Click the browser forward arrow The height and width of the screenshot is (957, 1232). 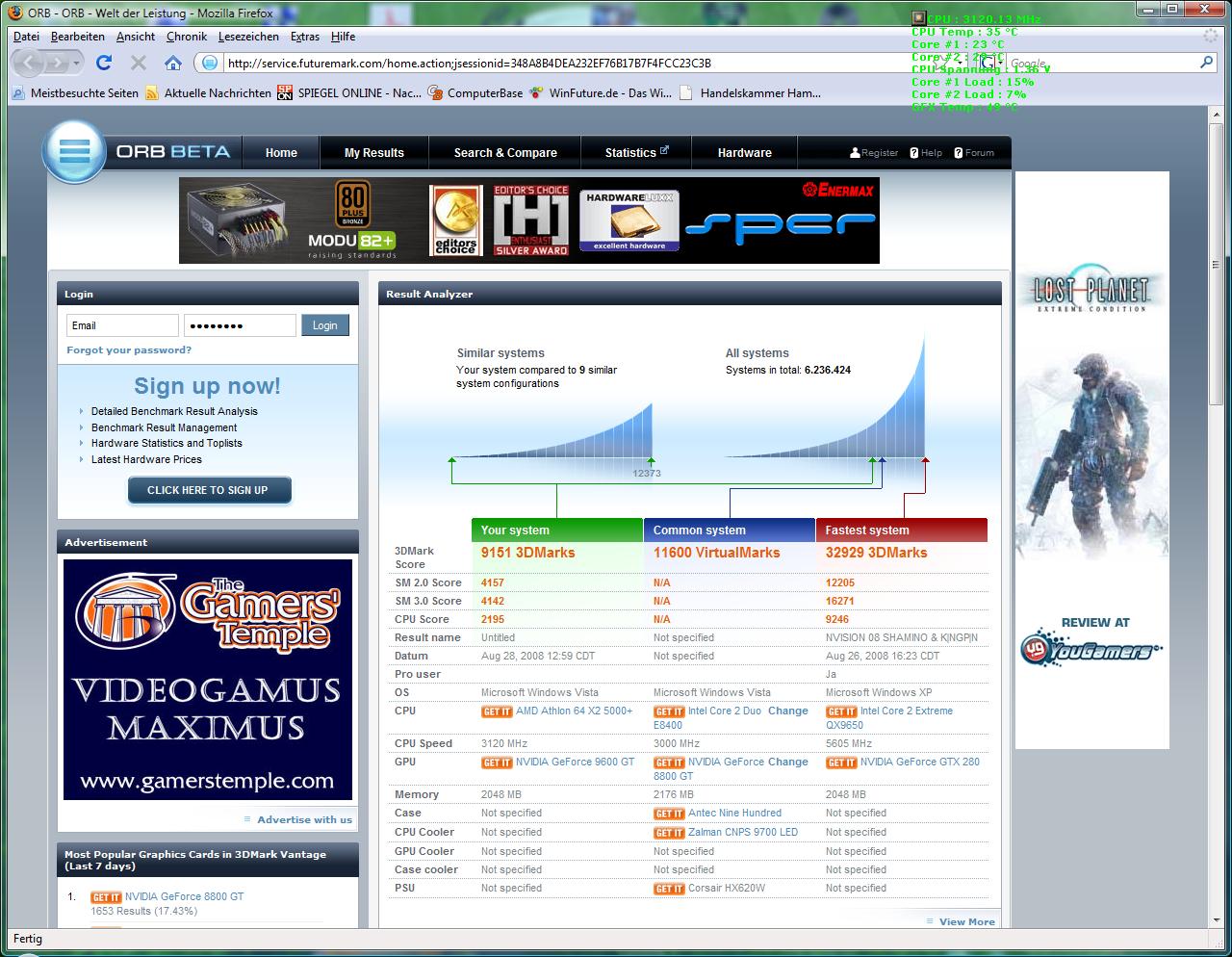pyautogui.click(x=56, y=63)
